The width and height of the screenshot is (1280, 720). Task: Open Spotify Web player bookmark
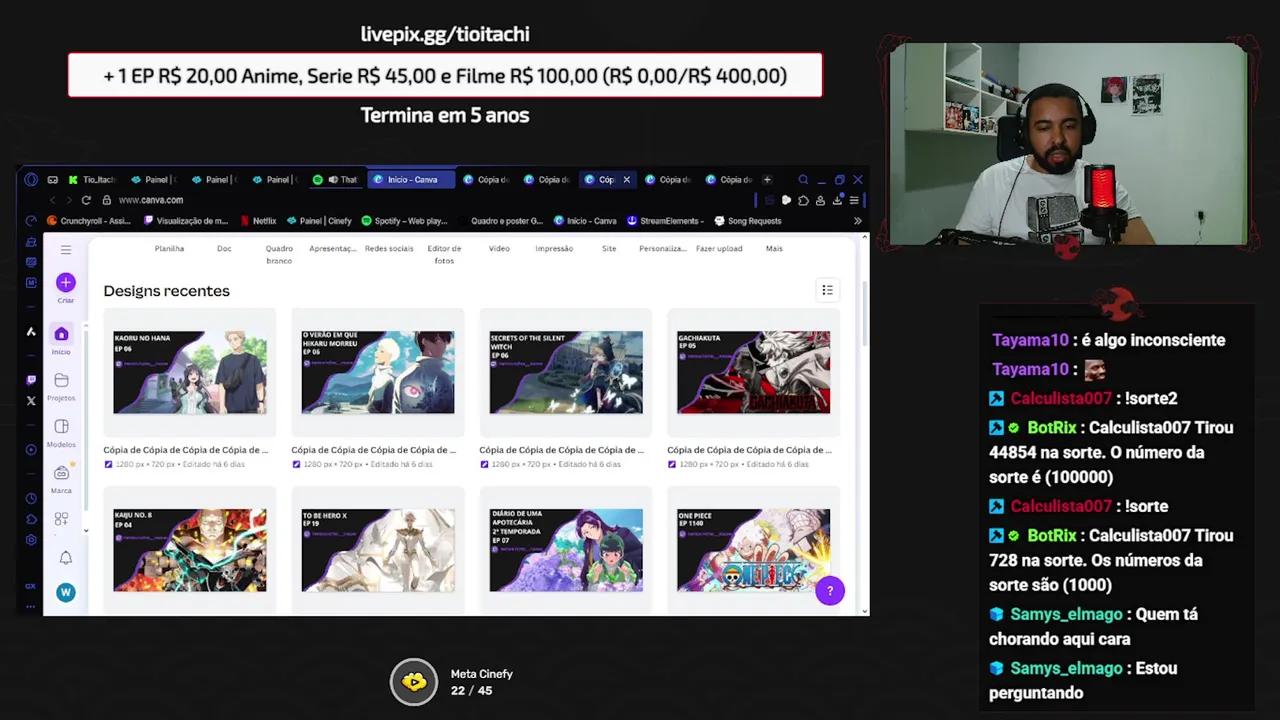pos(404,221)
